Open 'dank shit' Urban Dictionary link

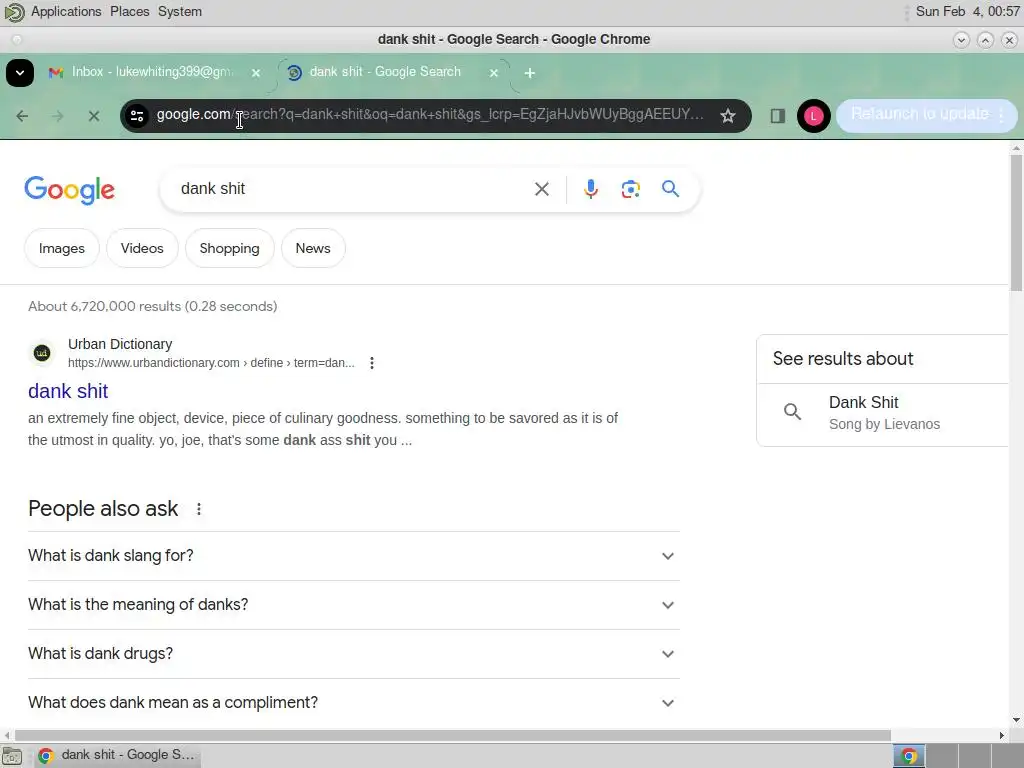click(x=68, y=391)
